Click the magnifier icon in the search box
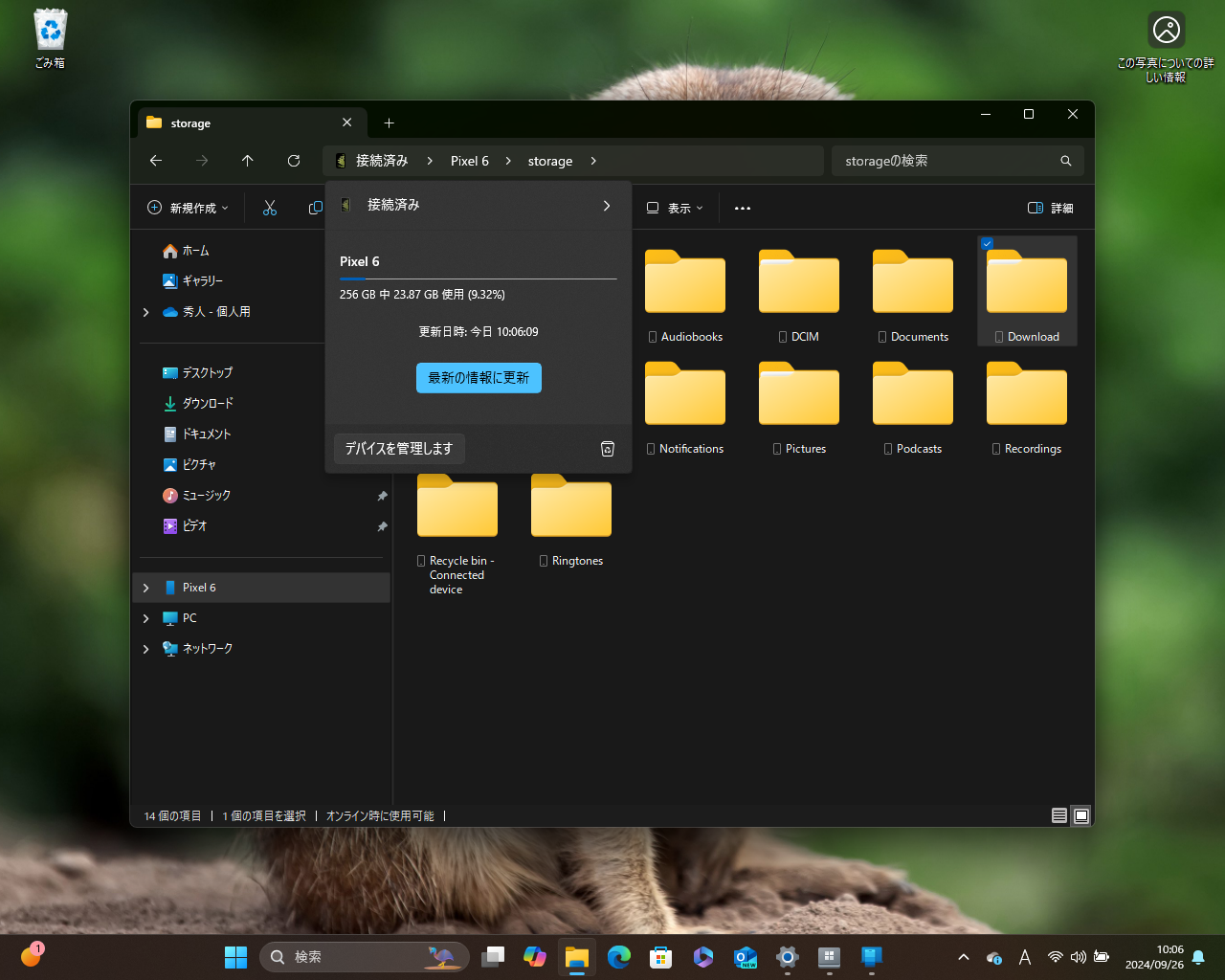 coord(1066,161)
